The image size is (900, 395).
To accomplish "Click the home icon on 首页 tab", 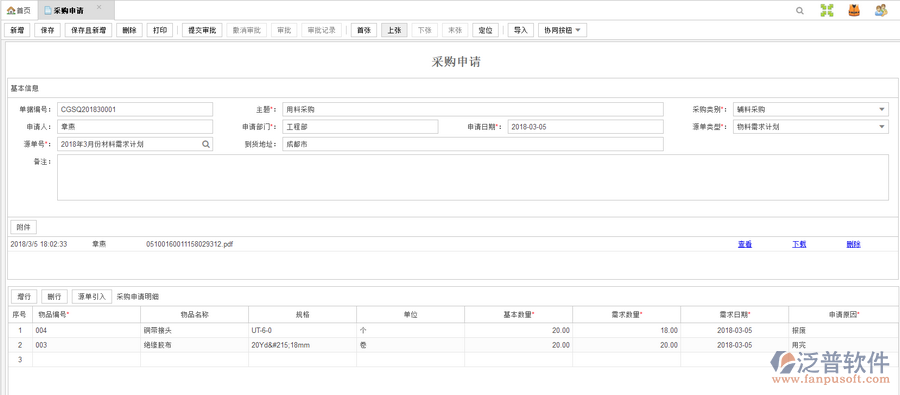I will tap(10, 10).
